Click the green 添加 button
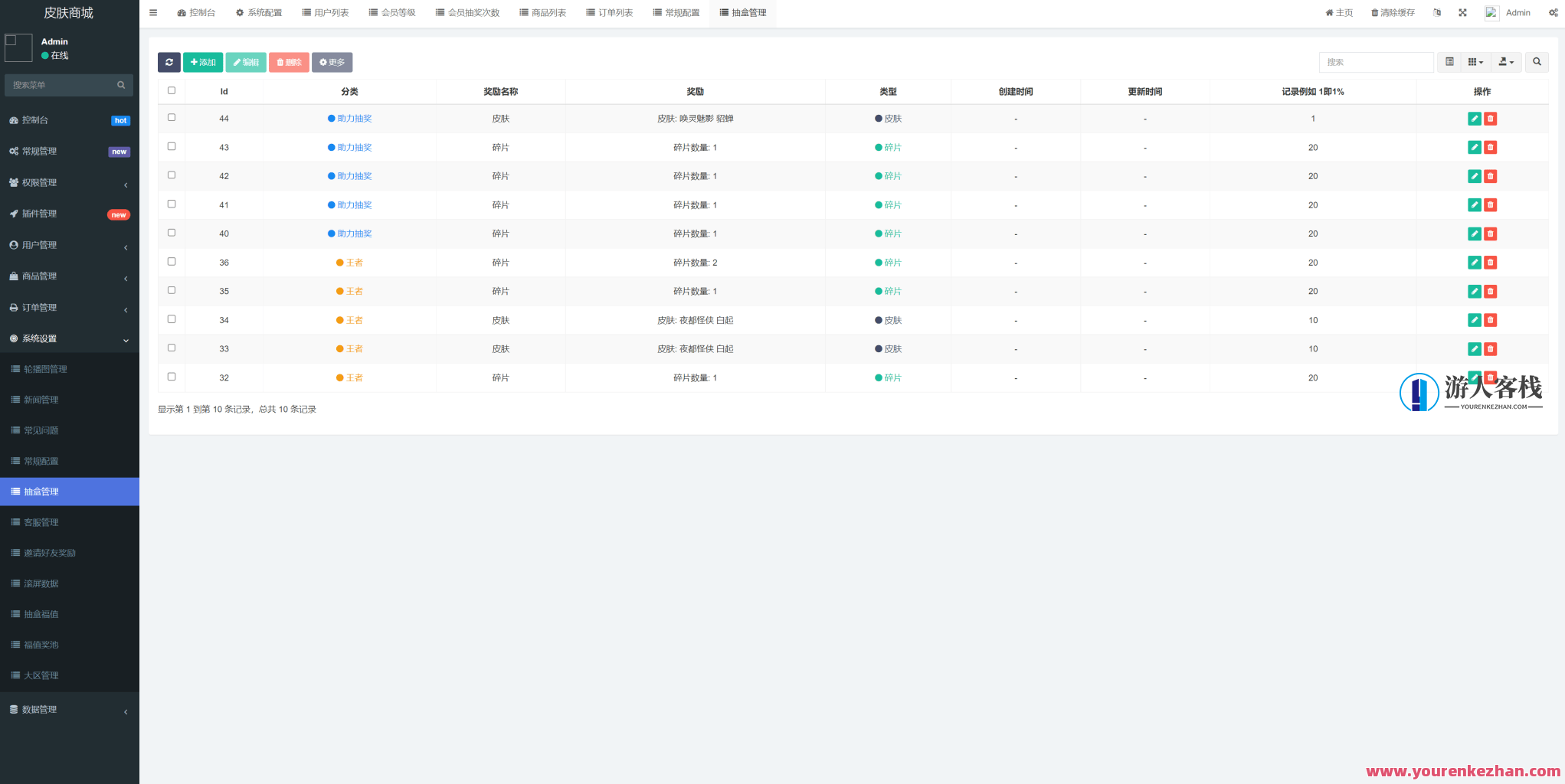Image resolution: width=1565 pixels, height=784 pixels. pos(203,62)
